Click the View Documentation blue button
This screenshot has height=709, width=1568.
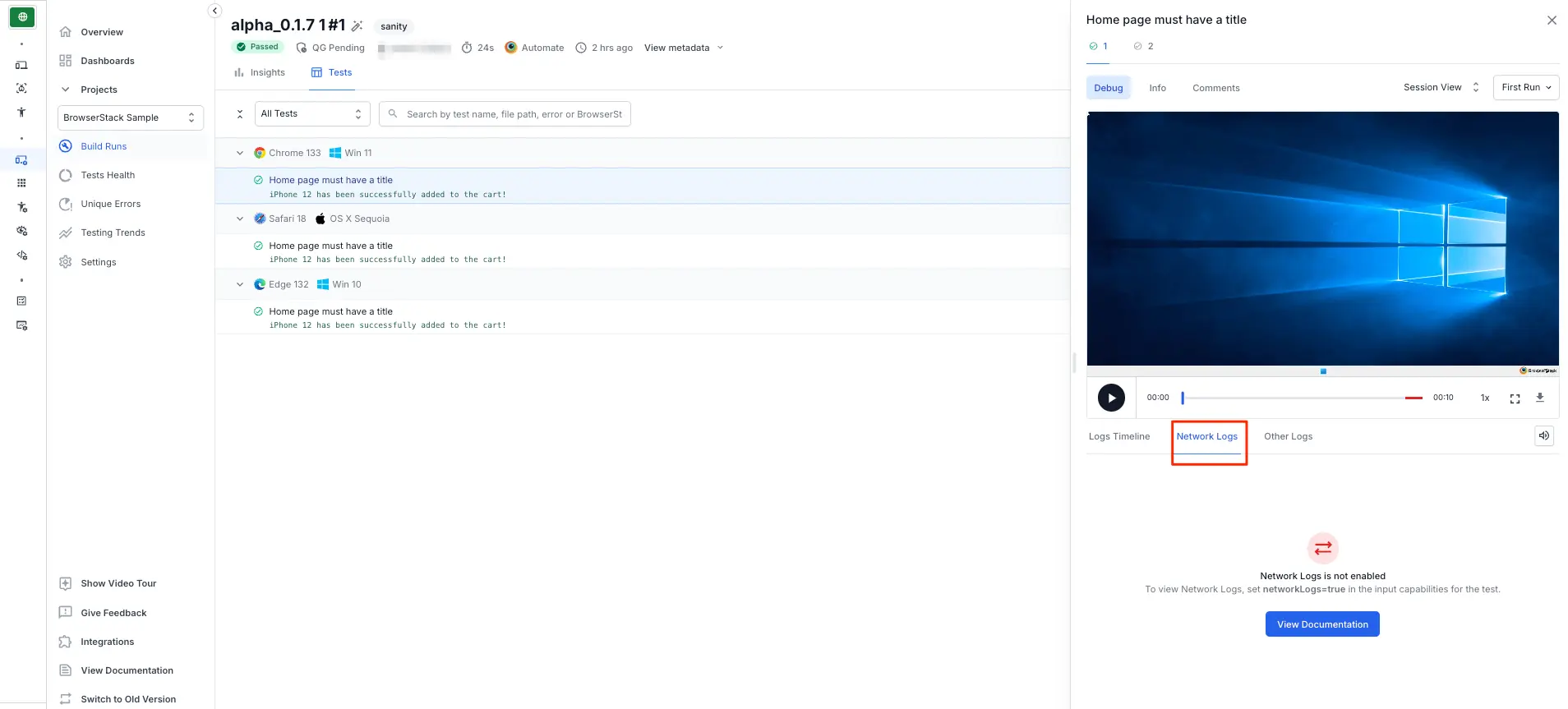pyautogui.click(x=1322, y=624)
